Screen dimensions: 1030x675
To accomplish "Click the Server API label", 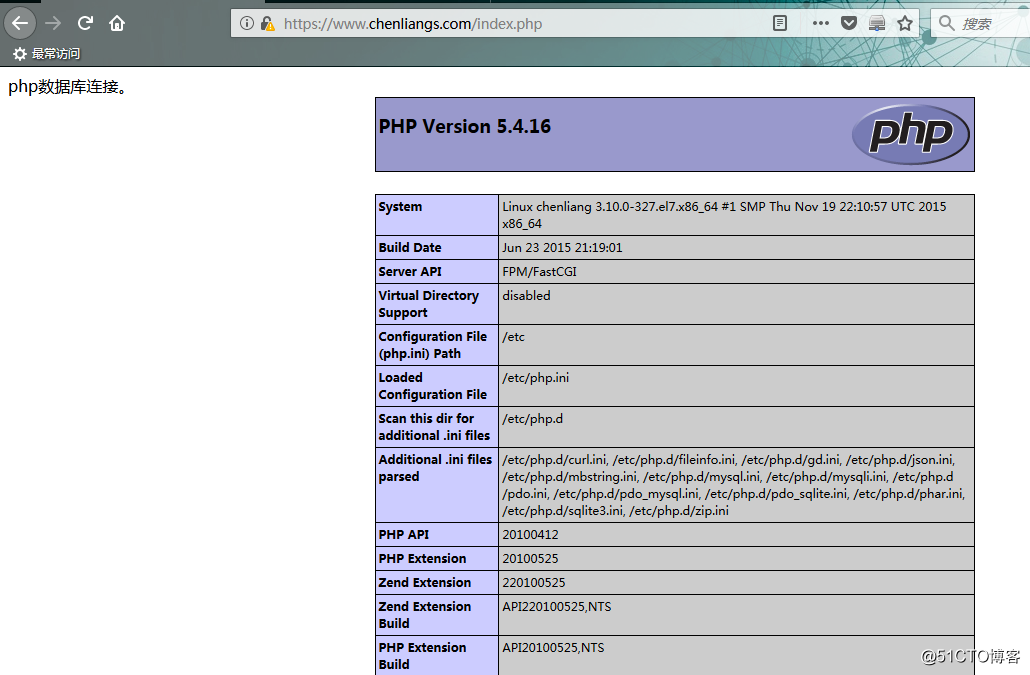I will [410, 271].
